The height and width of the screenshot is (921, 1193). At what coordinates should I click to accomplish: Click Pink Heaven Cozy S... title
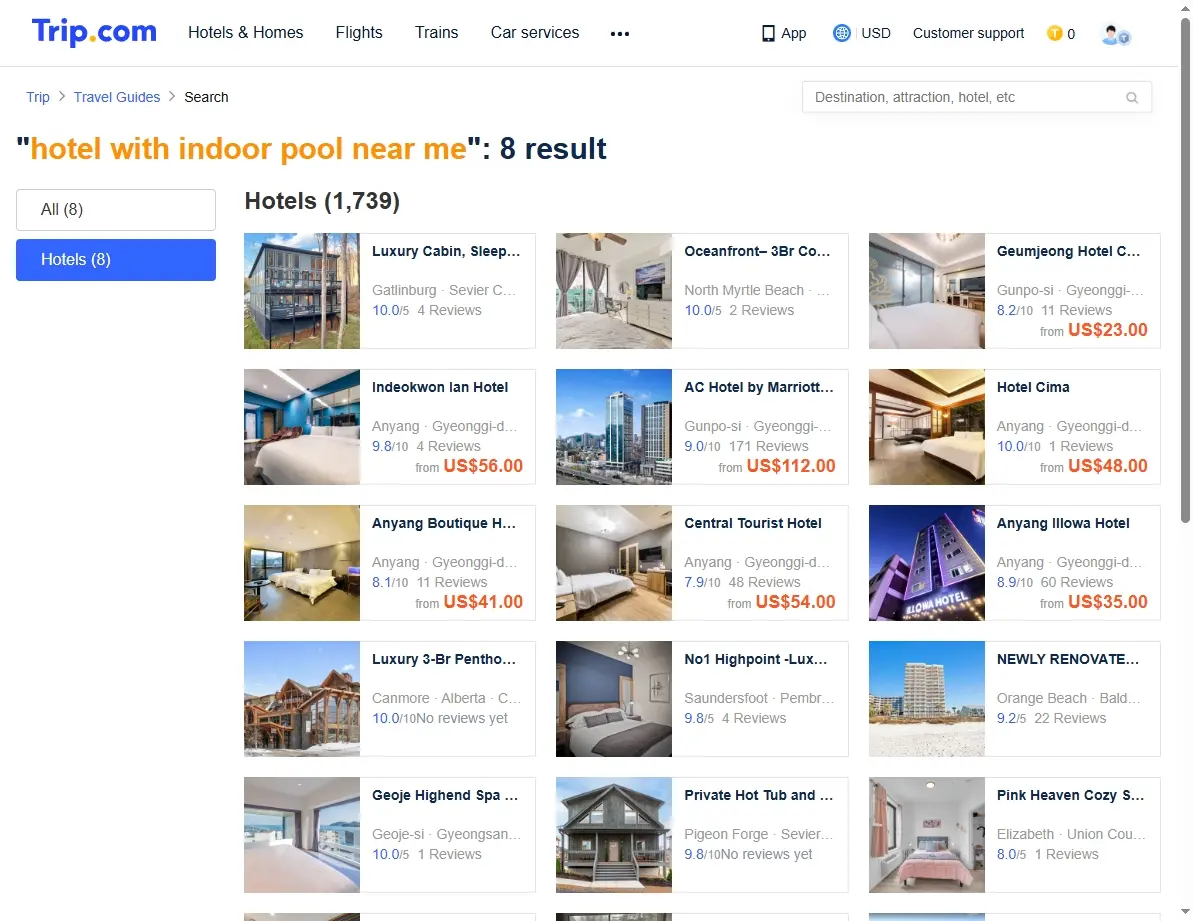tap(1071, 796)
